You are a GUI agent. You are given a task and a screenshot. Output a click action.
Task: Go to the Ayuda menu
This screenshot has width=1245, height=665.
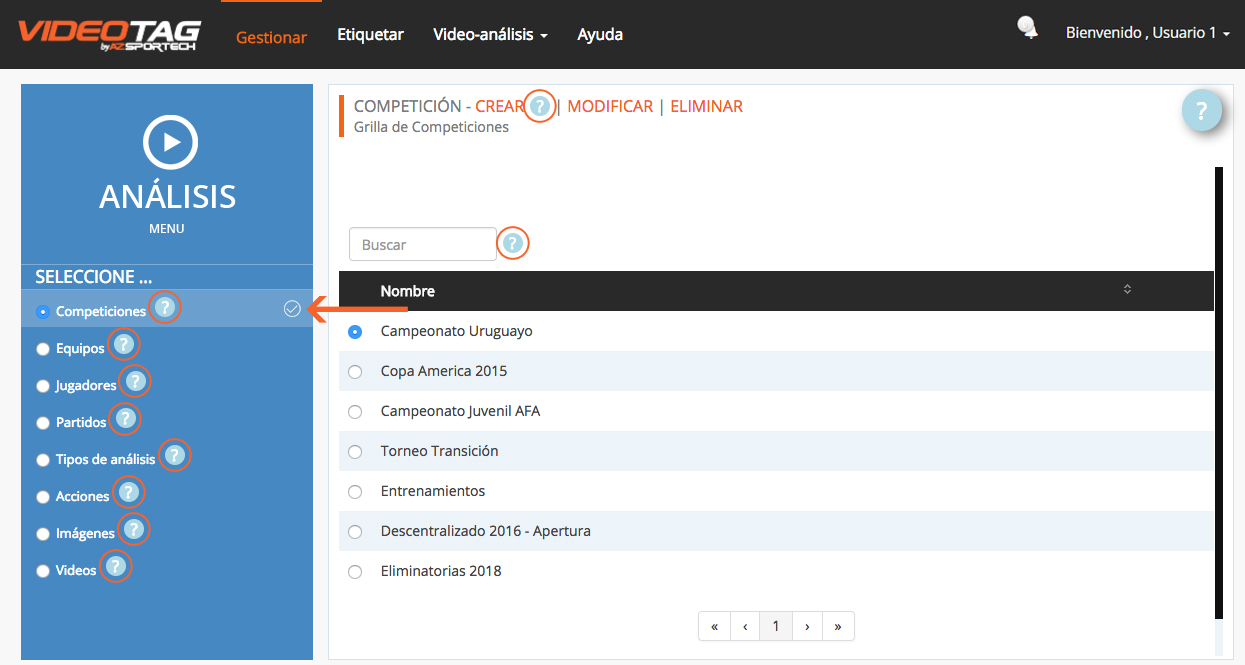coord(600,35)
